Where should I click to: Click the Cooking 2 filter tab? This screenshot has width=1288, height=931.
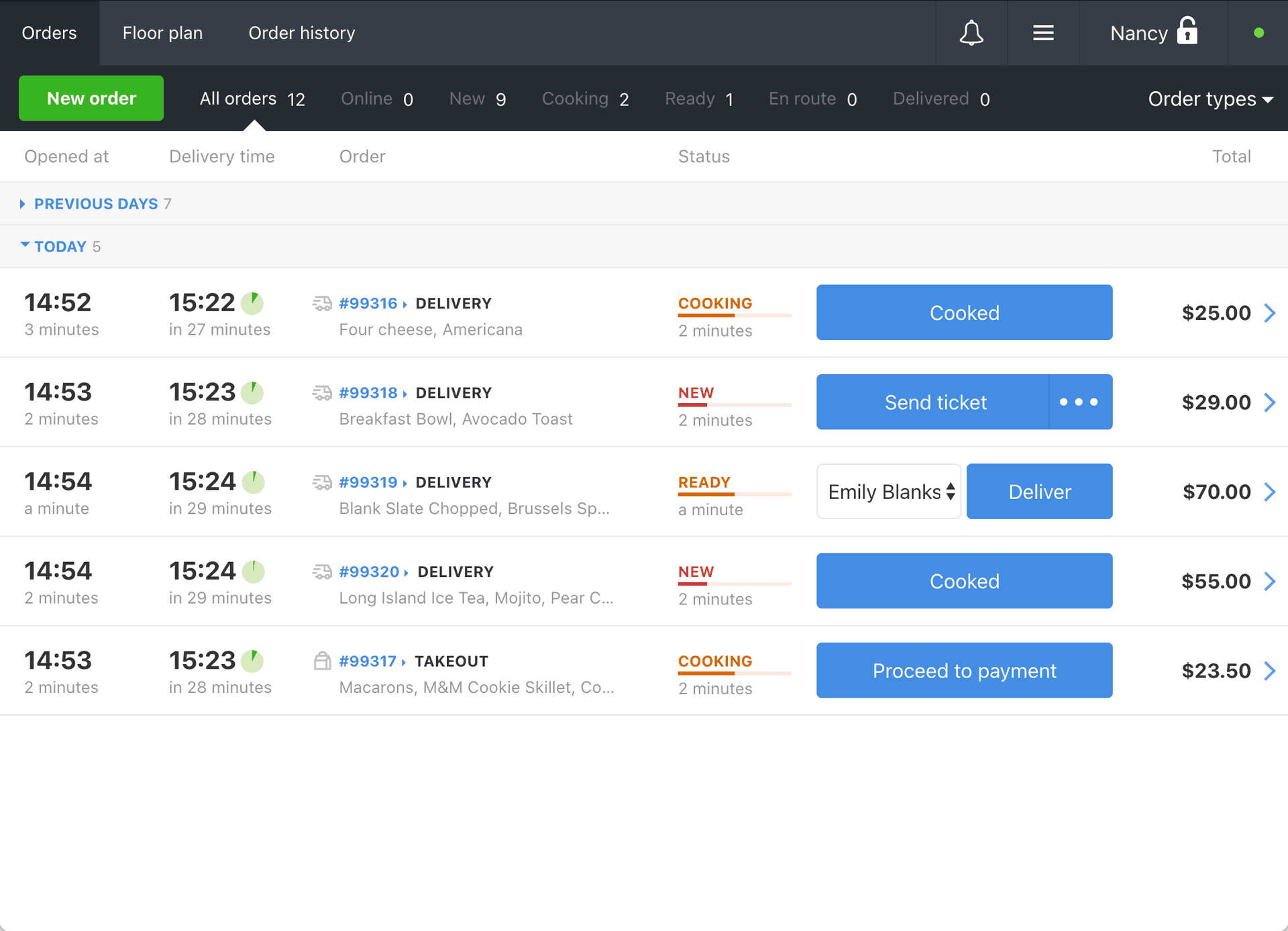point(586,98)
